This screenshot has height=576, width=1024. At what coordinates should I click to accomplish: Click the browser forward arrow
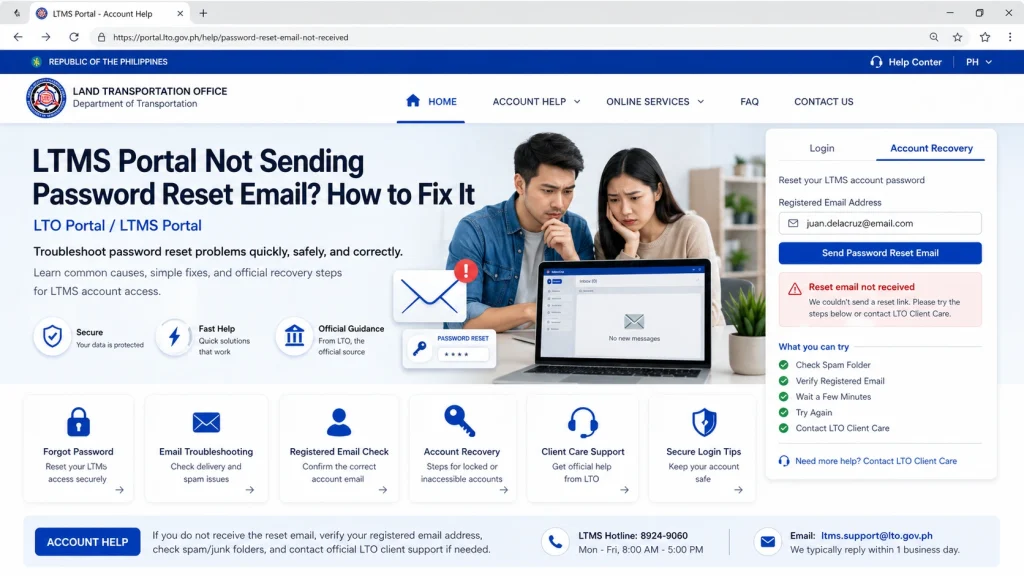tap(46, 37)
